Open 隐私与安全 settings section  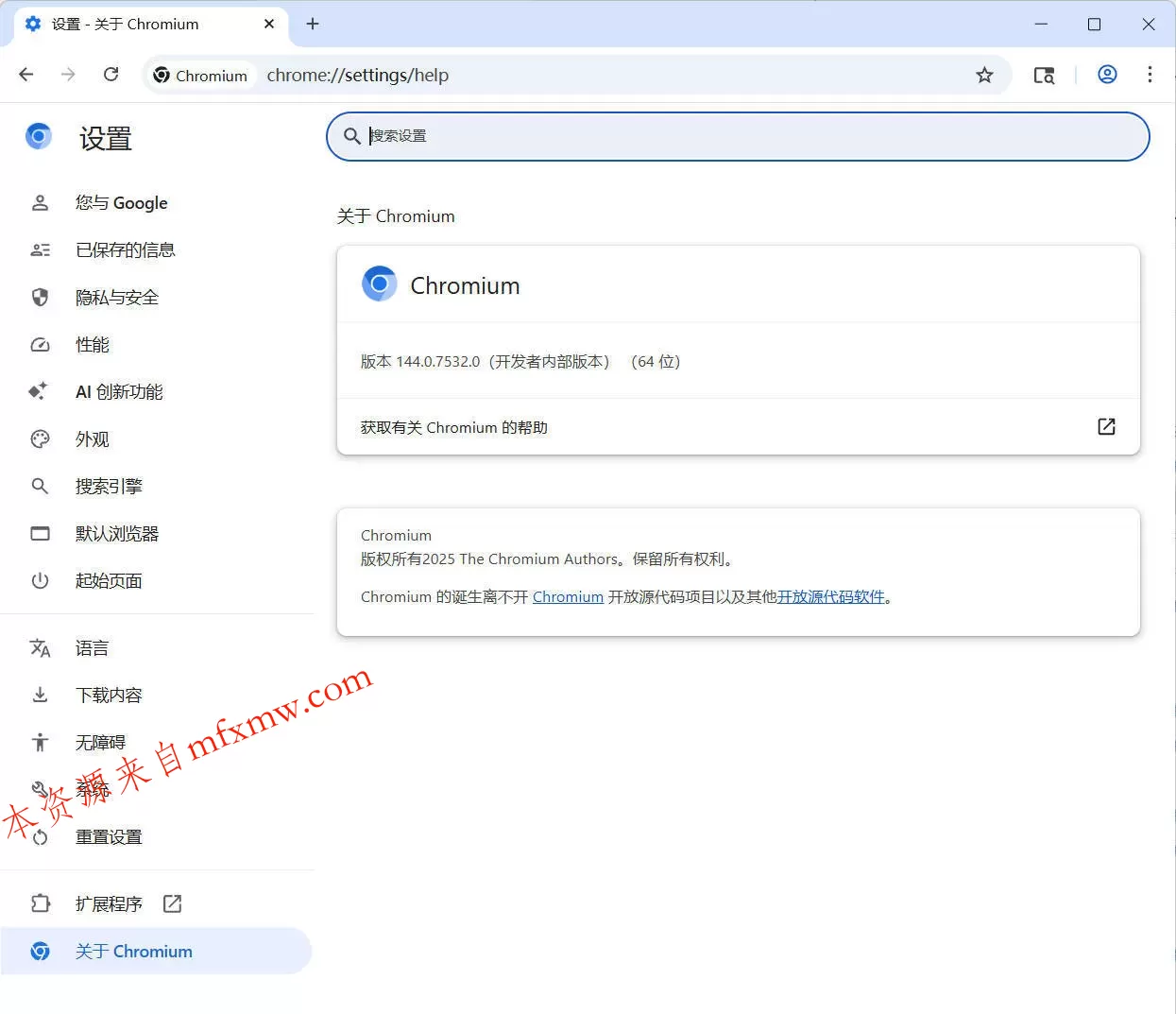(156, 298)
